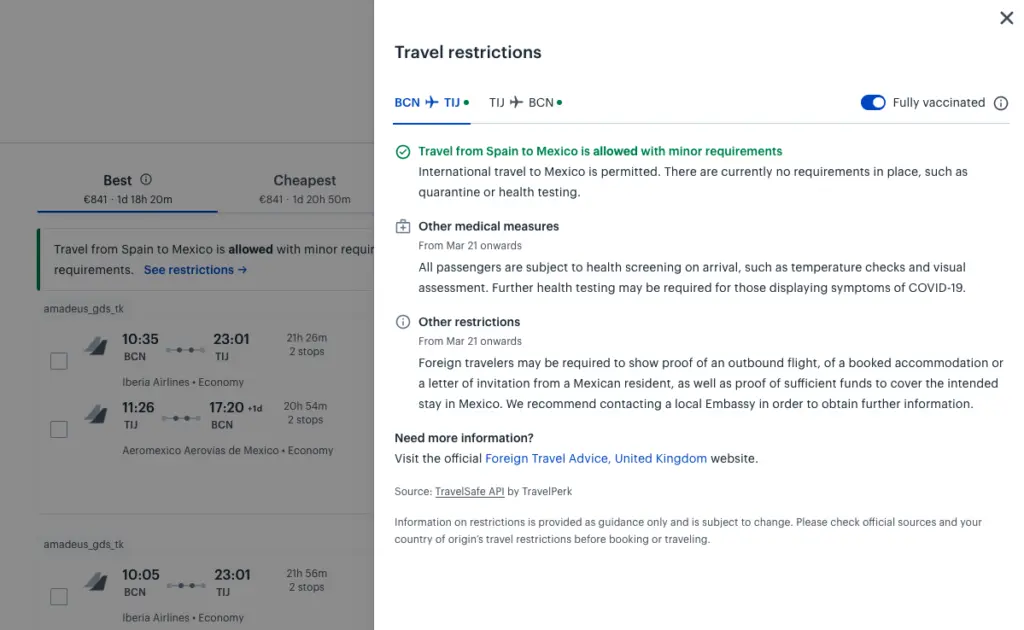Open the See restrictions link

point(195,270)
